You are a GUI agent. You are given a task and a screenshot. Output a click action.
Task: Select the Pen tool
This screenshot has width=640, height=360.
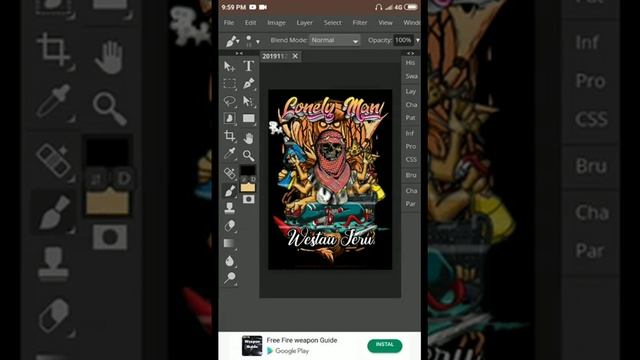(x=249, y=84)
